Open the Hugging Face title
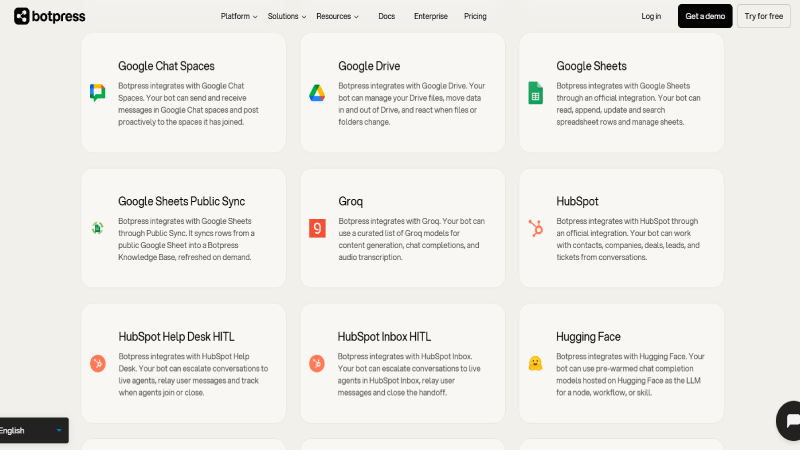Screen dimensions: 800x450 [x=588, y=337]
